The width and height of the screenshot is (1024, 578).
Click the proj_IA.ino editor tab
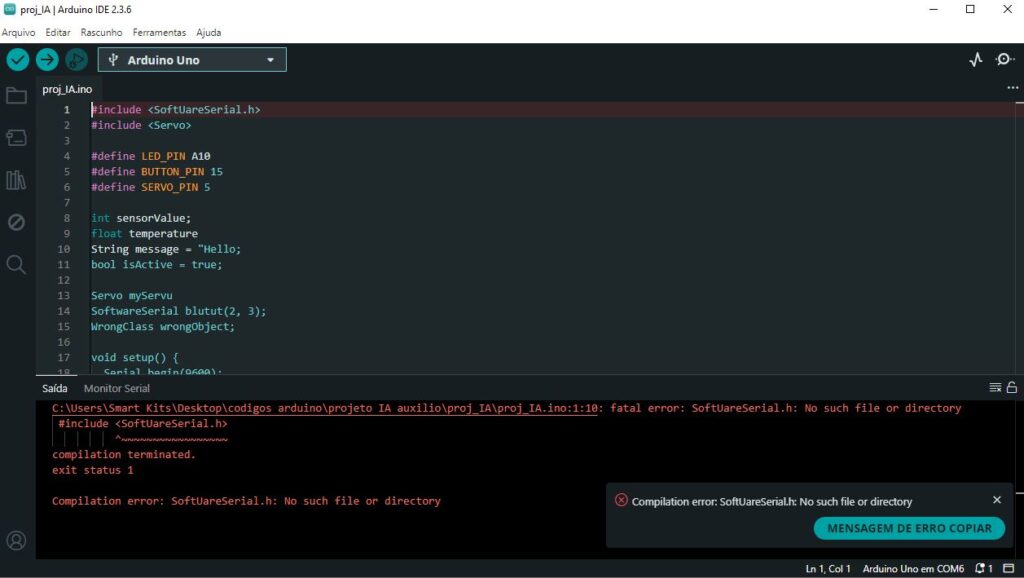[67, 89]
